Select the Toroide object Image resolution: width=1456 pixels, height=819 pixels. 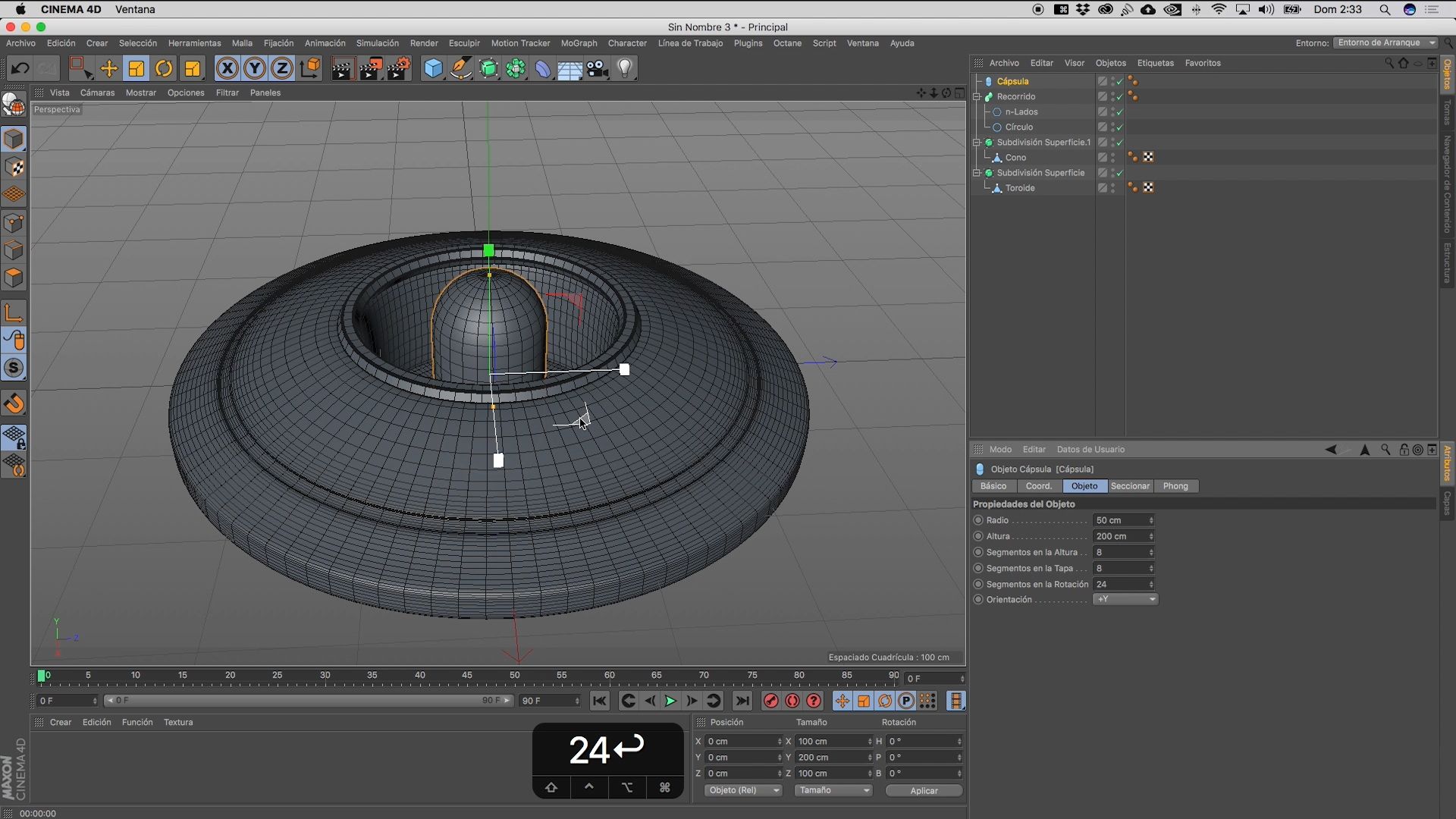1020,188
